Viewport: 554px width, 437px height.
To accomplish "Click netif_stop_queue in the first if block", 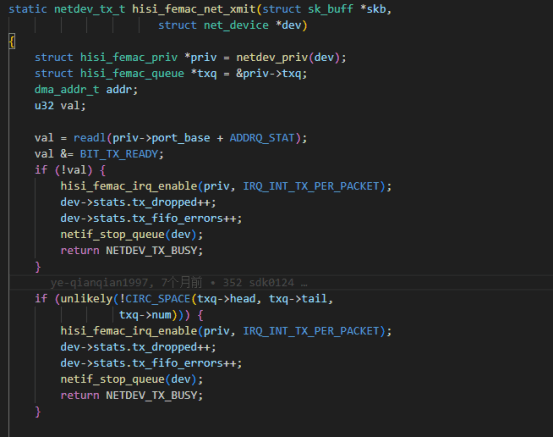I will [x=112, y=235].
